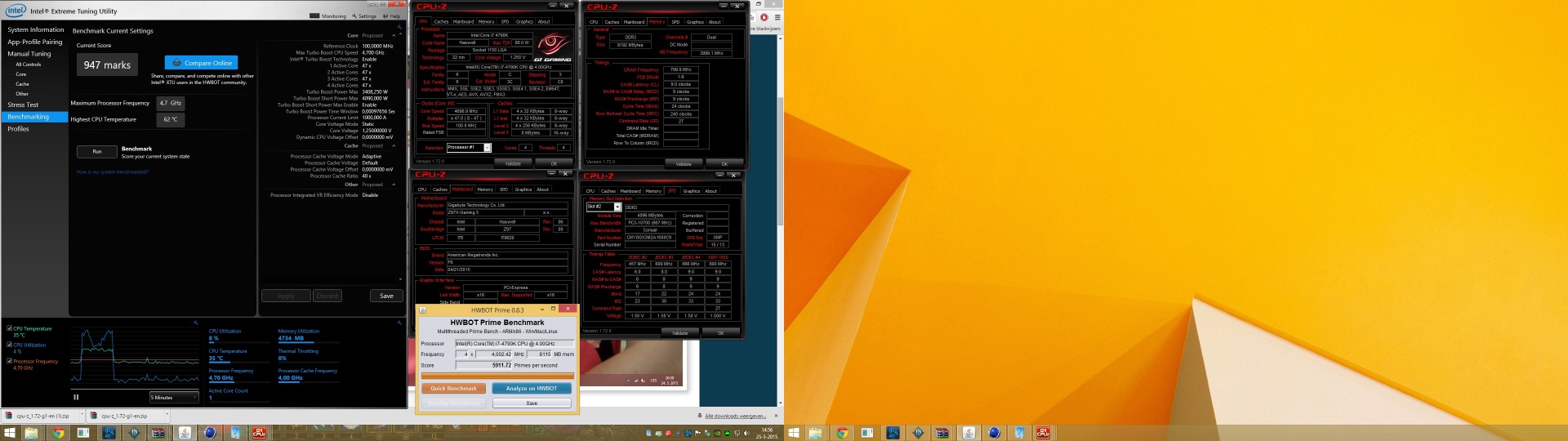The width and height of the screenshot is (1568, 441).
Task: Open the Windows Start button on left taskbar
Action: 10,433
